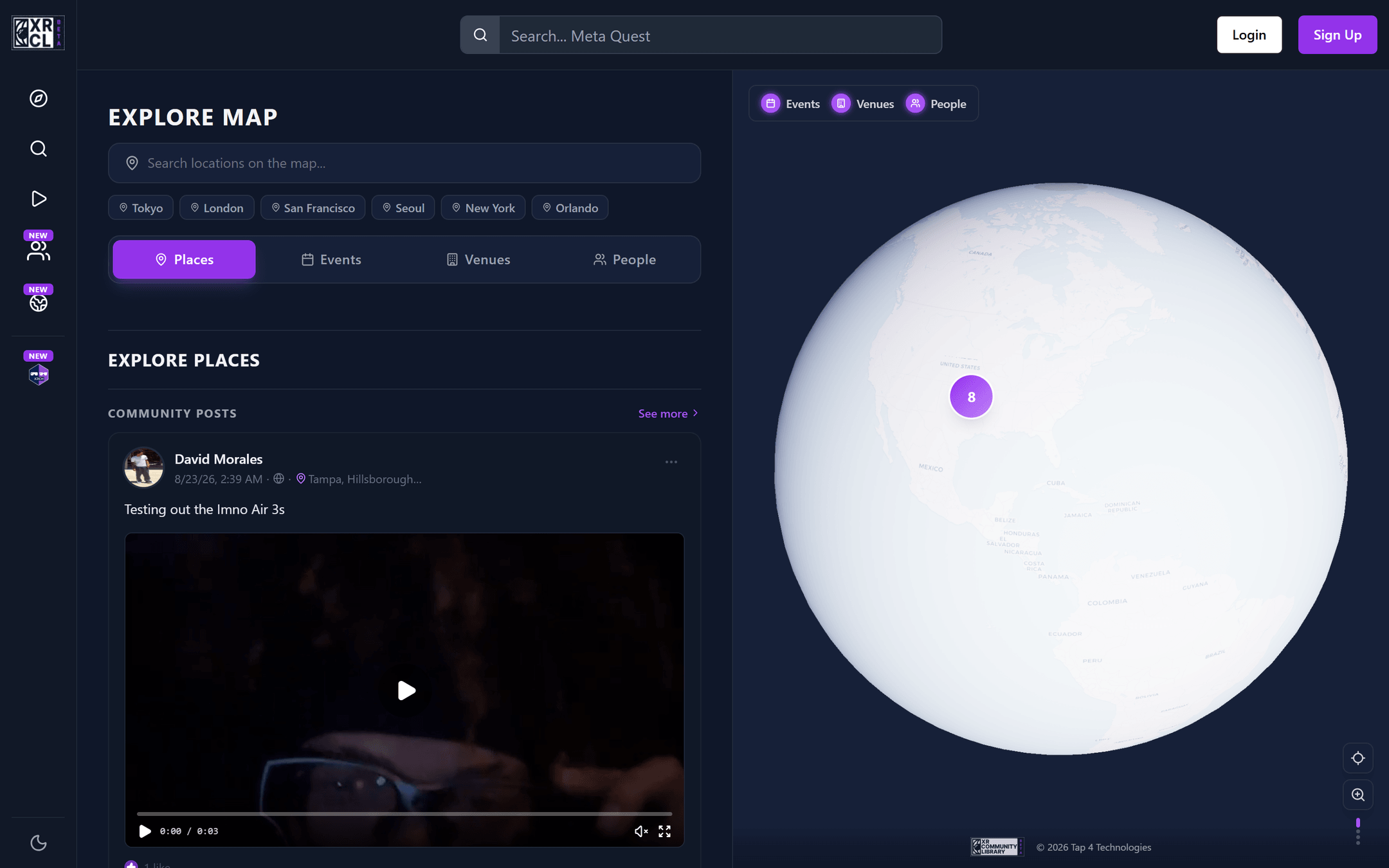Image resolution: width=1389 pixels, height=868 pixels.
Task: Open the XRCL logo home link
Action: coord(38,33)
